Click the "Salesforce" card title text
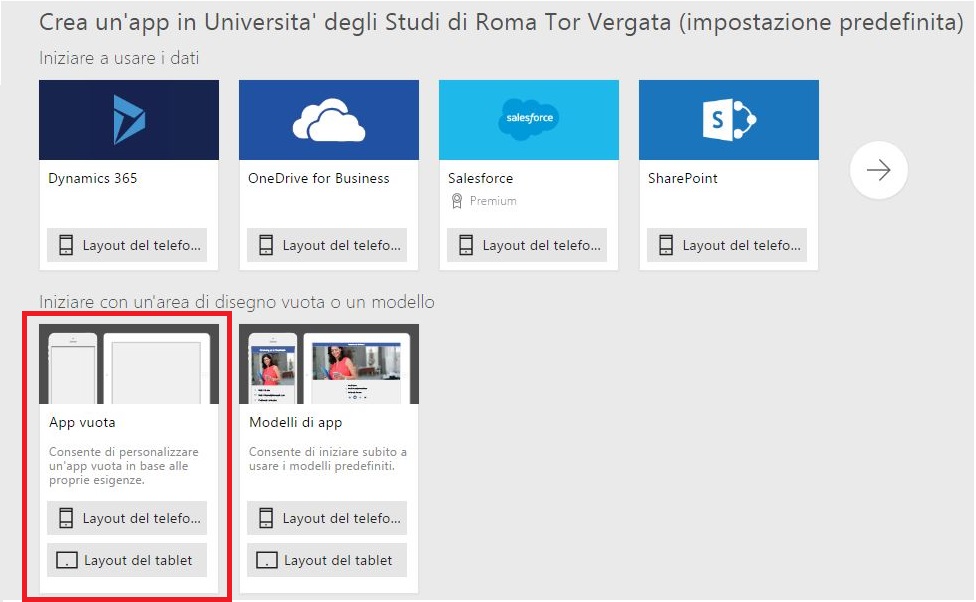976x602 pixels. pos(481,178)
